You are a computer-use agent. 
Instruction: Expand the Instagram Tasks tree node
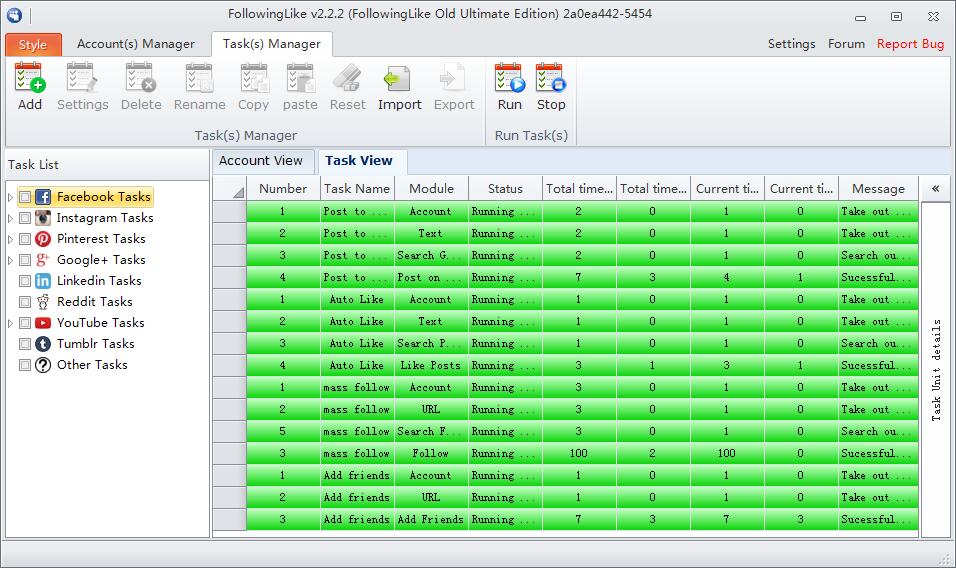coord(10,218)
